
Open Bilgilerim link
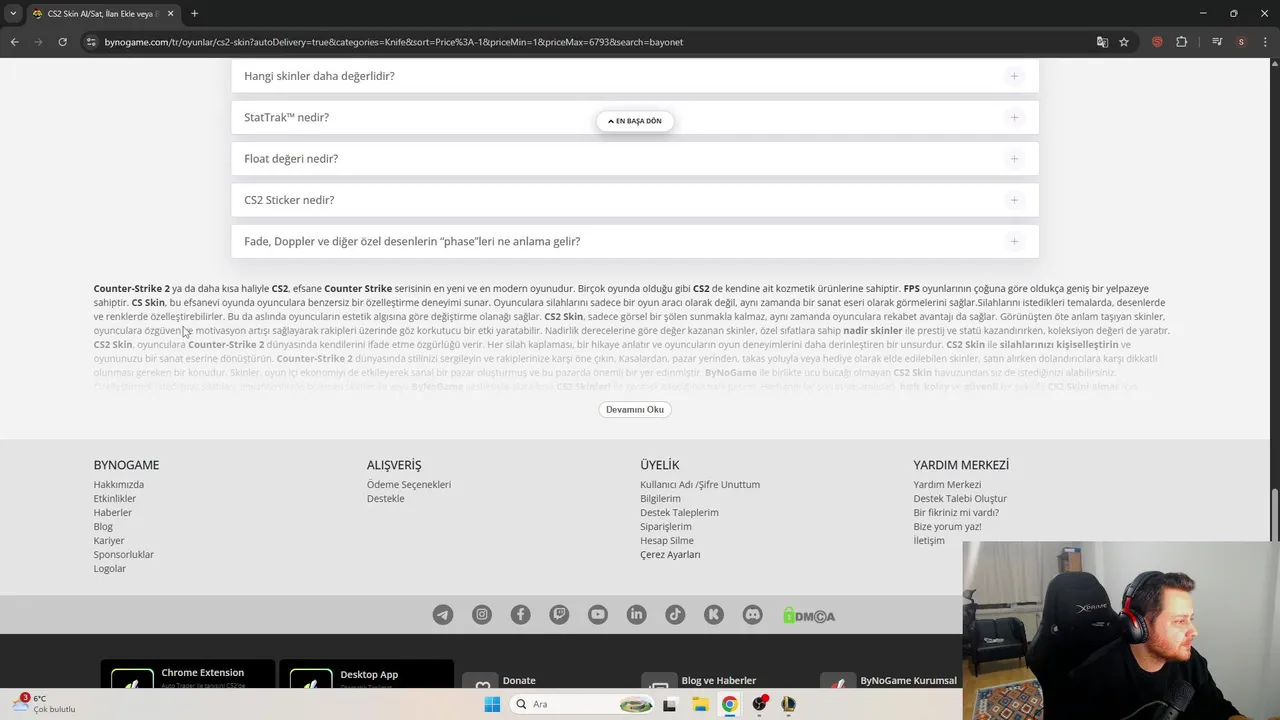tap(660, 498)
